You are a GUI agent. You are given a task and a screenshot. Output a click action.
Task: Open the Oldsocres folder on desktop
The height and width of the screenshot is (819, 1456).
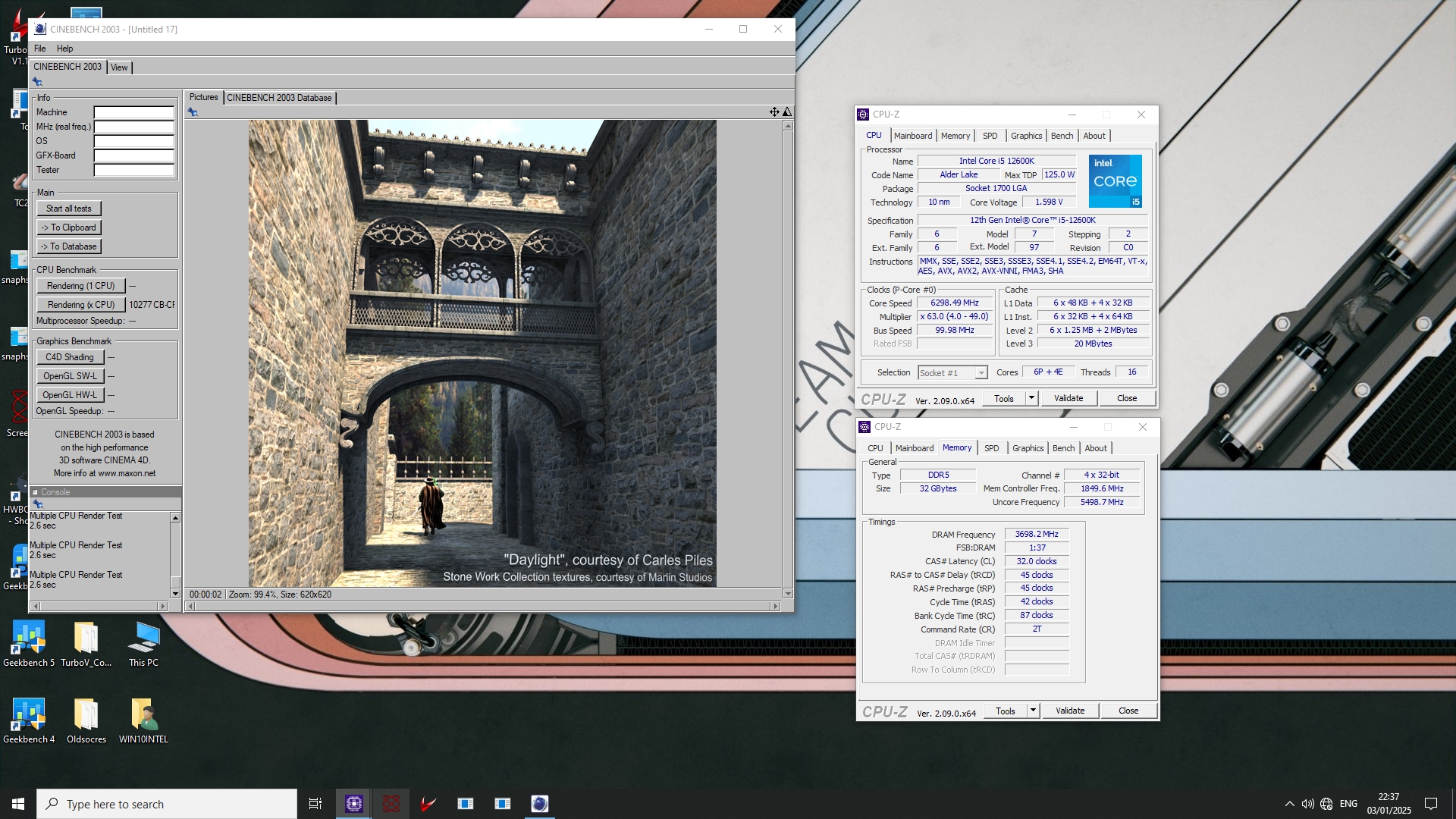(x=86, y=721)
